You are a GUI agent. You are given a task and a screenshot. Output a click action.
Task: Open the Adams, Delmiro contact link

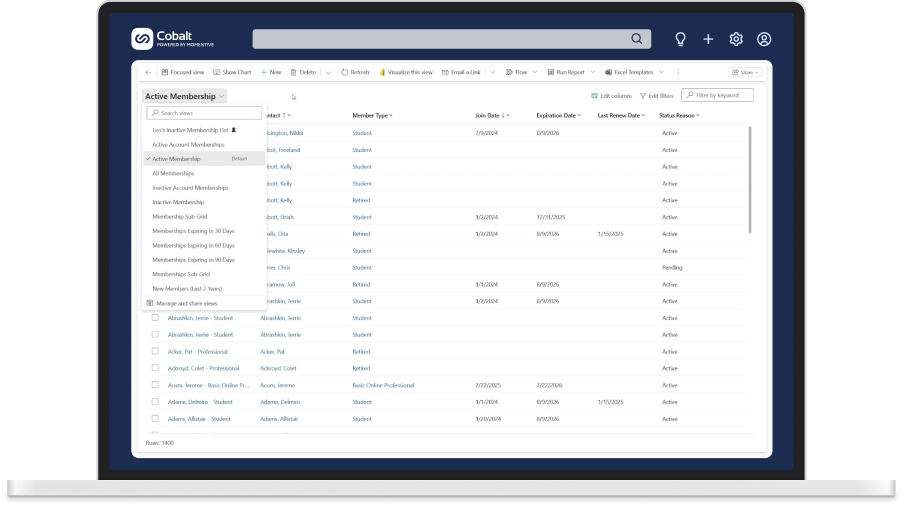click(x=281, y=402)
